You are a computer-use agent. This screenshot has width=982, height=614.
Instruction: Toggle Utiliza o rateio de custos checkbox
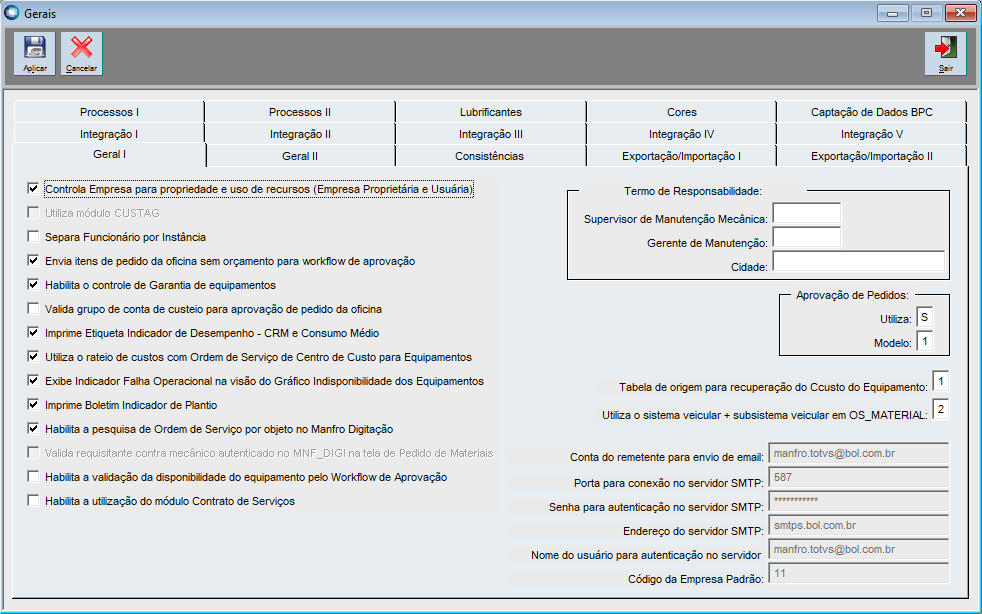tap(33, 356)
